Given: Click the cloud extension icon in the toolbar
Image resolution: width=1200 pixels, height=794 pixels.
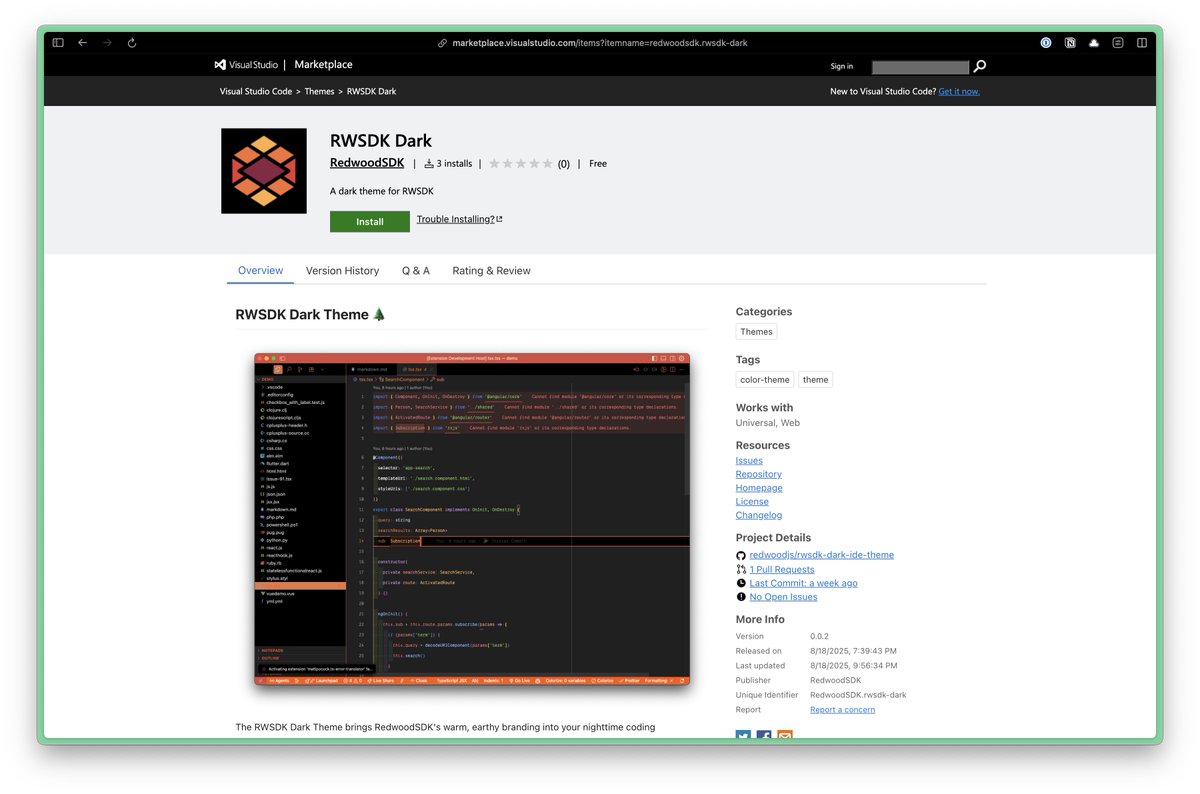Looking at the screenshot, I should pyautogui.click(x=1094, y=43).
